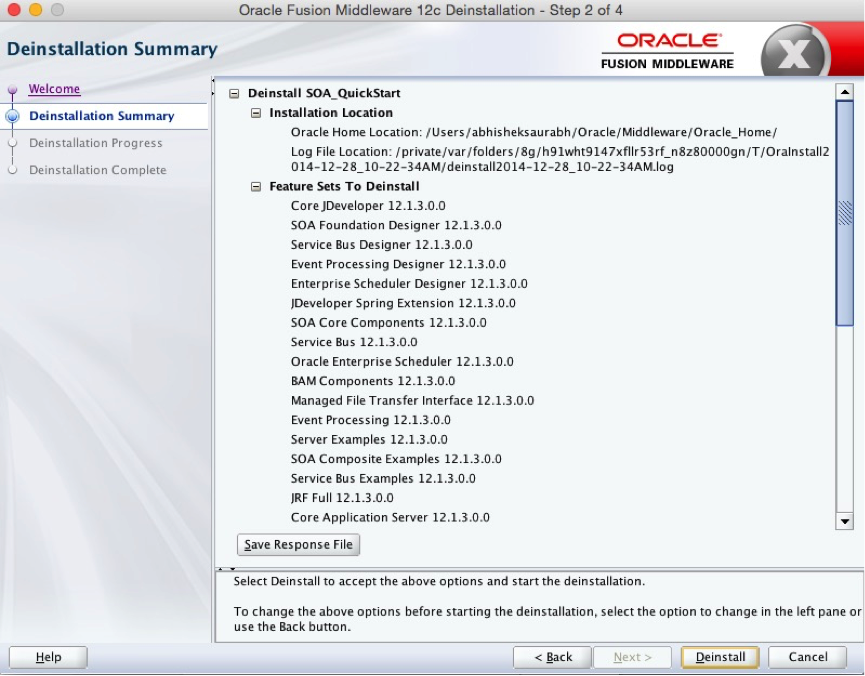865x676 pixels.
Task: Click the disabled Next button
Action: [632, 657]
